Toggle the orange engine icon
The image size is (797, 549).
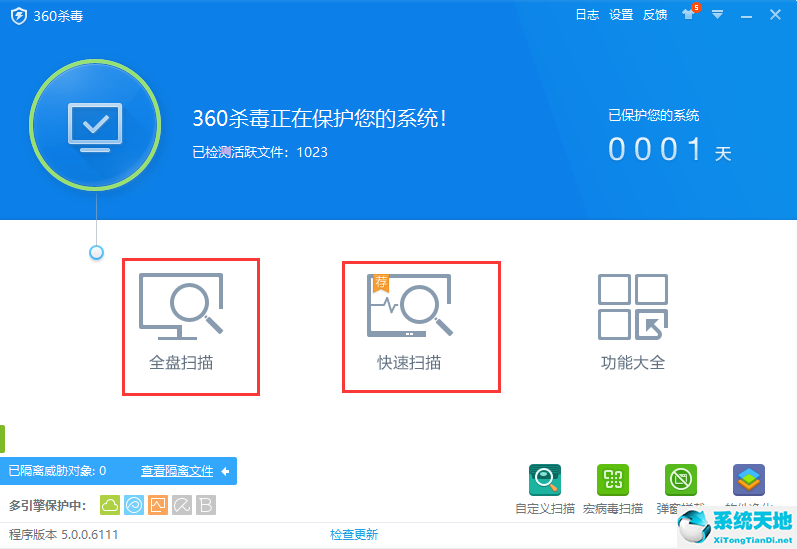coord(158,505)
